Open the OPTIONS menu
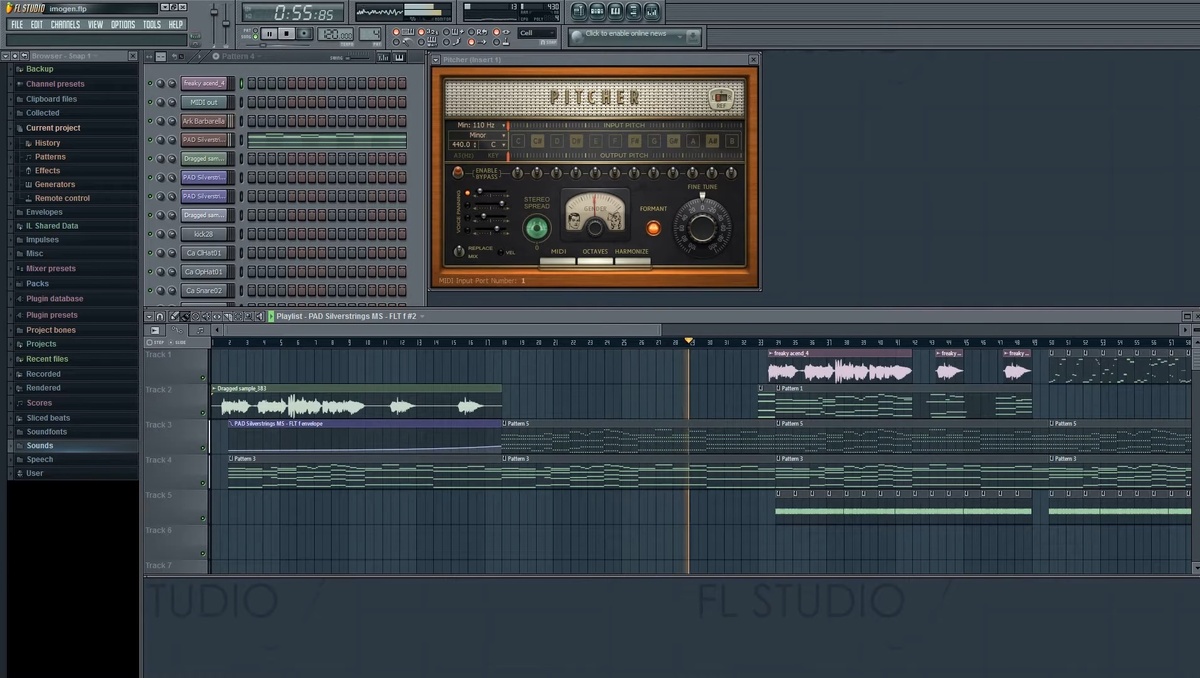The width and height of the screenshot is (1200, 678). [x=123, y=24]
